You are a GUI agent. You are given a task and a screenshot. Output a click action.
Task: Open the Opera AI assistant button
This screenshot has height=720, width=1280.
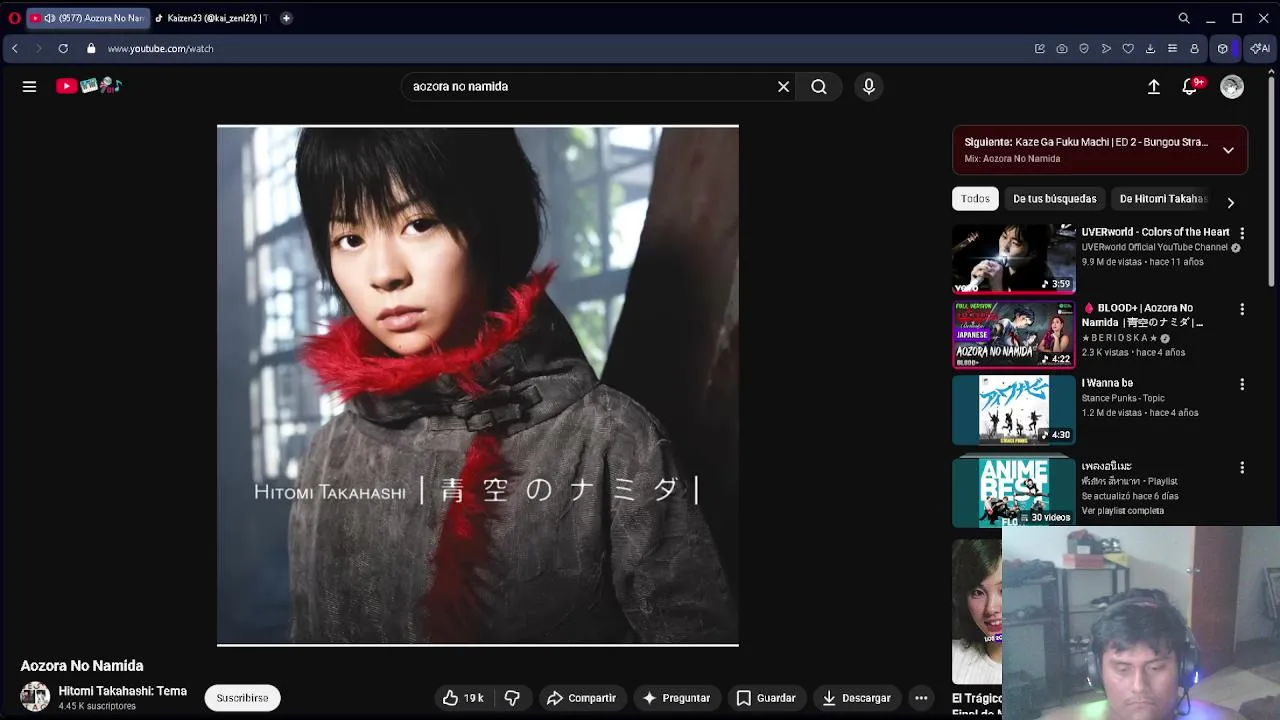pyautogui.click(x=1259, y=48)
